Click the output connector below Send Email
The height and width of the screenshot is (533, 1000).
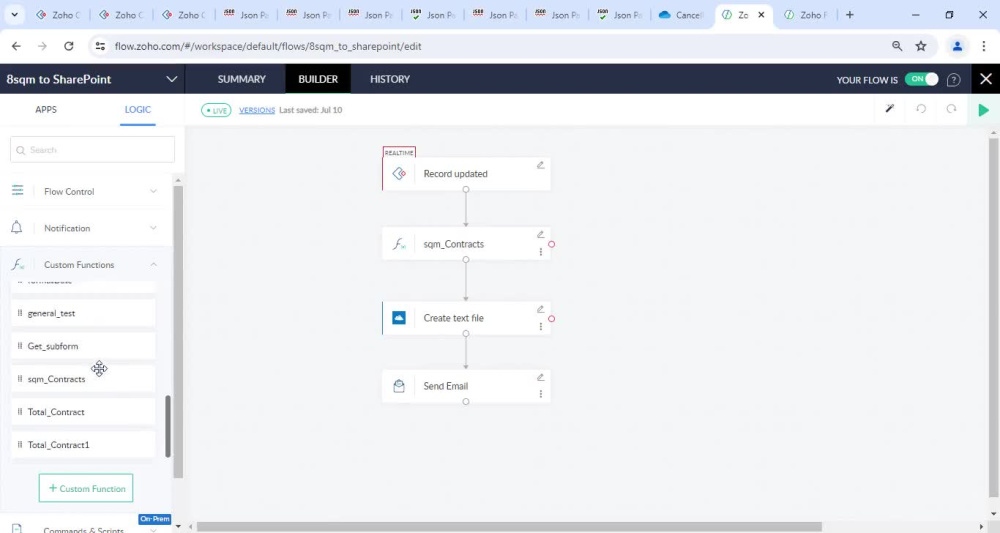click(466, 402)
